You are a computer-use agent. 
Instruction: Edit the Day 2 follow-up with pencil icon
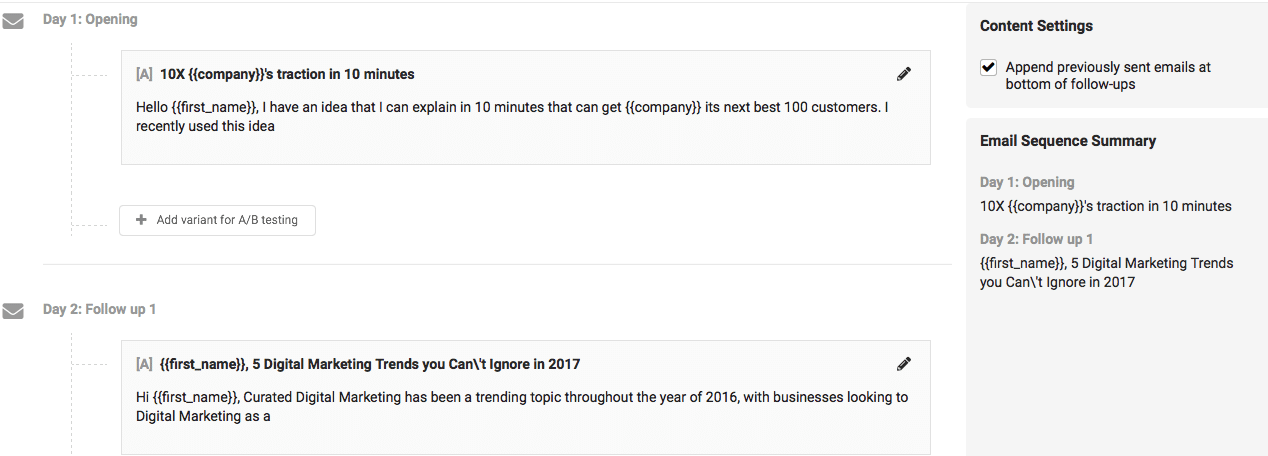[904, 364]
